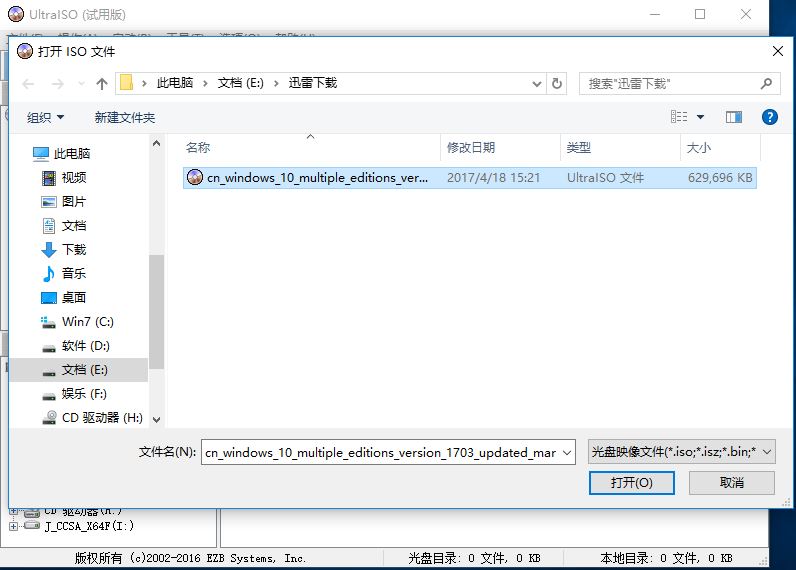Select 软件 (D:) drive

click(75, 346)
